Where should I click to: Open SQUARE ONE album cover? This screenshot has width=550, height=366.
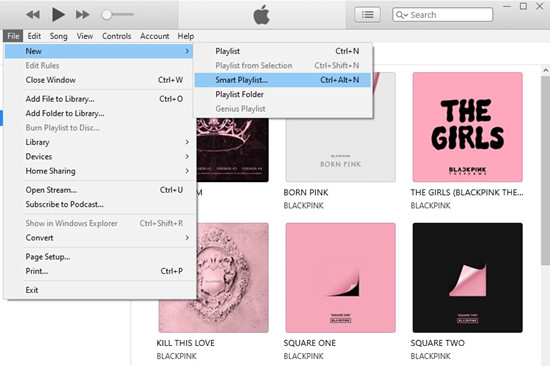tap(341, 278)
